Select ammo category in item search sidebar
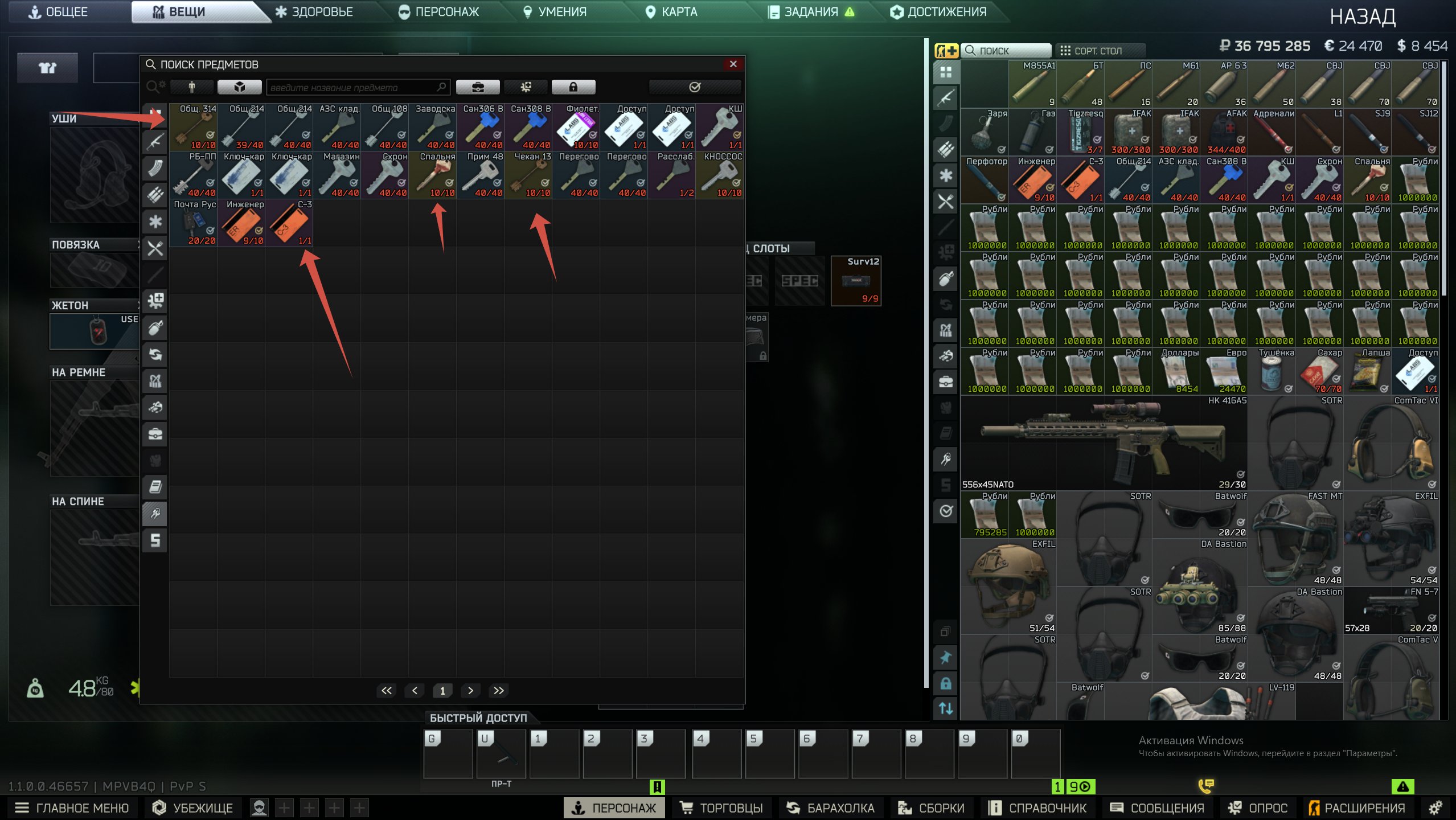 point(155,195)
